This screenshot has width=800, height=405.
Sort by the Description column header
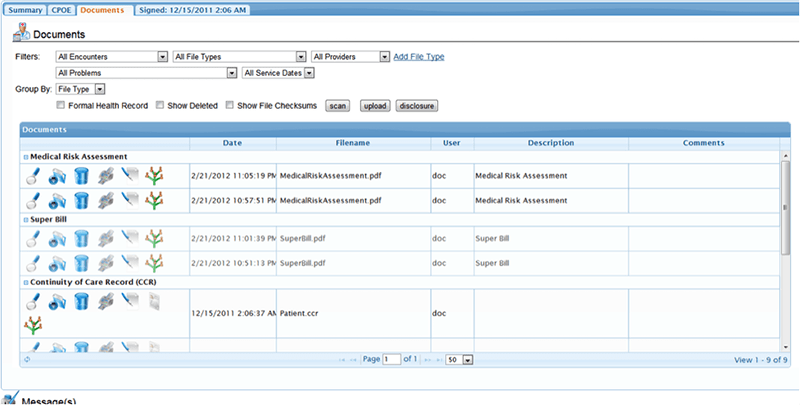pos(551,143)
